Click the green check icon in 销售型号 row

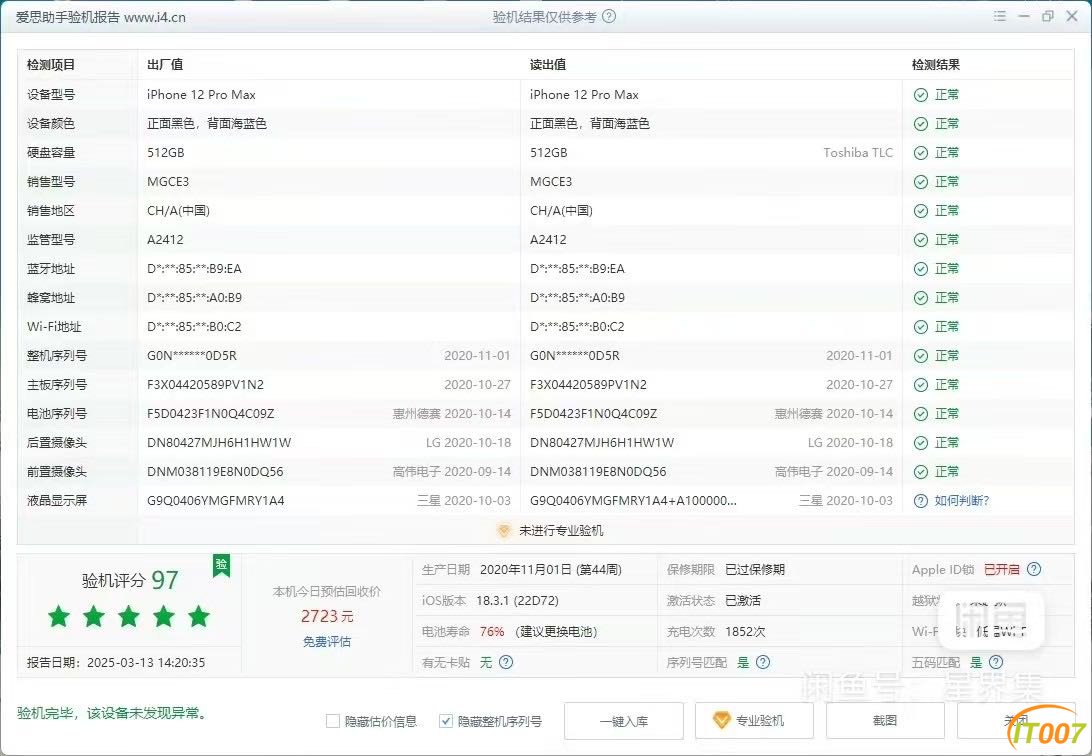coord(921,182)
